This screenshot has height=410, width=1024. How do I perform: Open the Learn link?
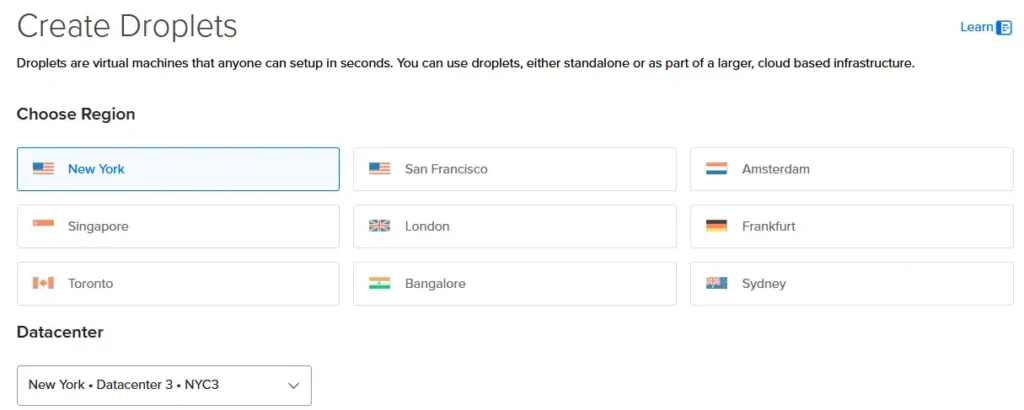976,27
